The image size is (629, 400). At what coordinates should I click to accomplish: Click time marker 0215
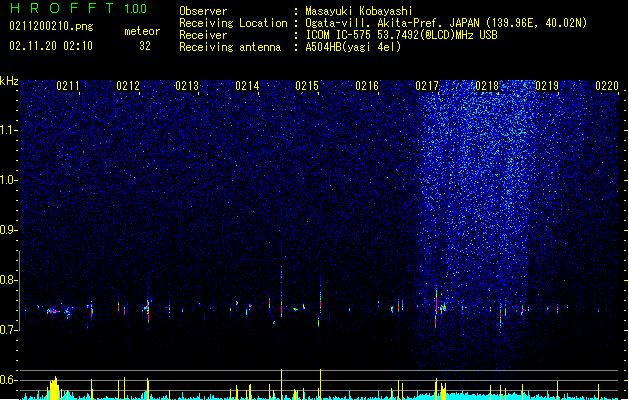(307, 86)
